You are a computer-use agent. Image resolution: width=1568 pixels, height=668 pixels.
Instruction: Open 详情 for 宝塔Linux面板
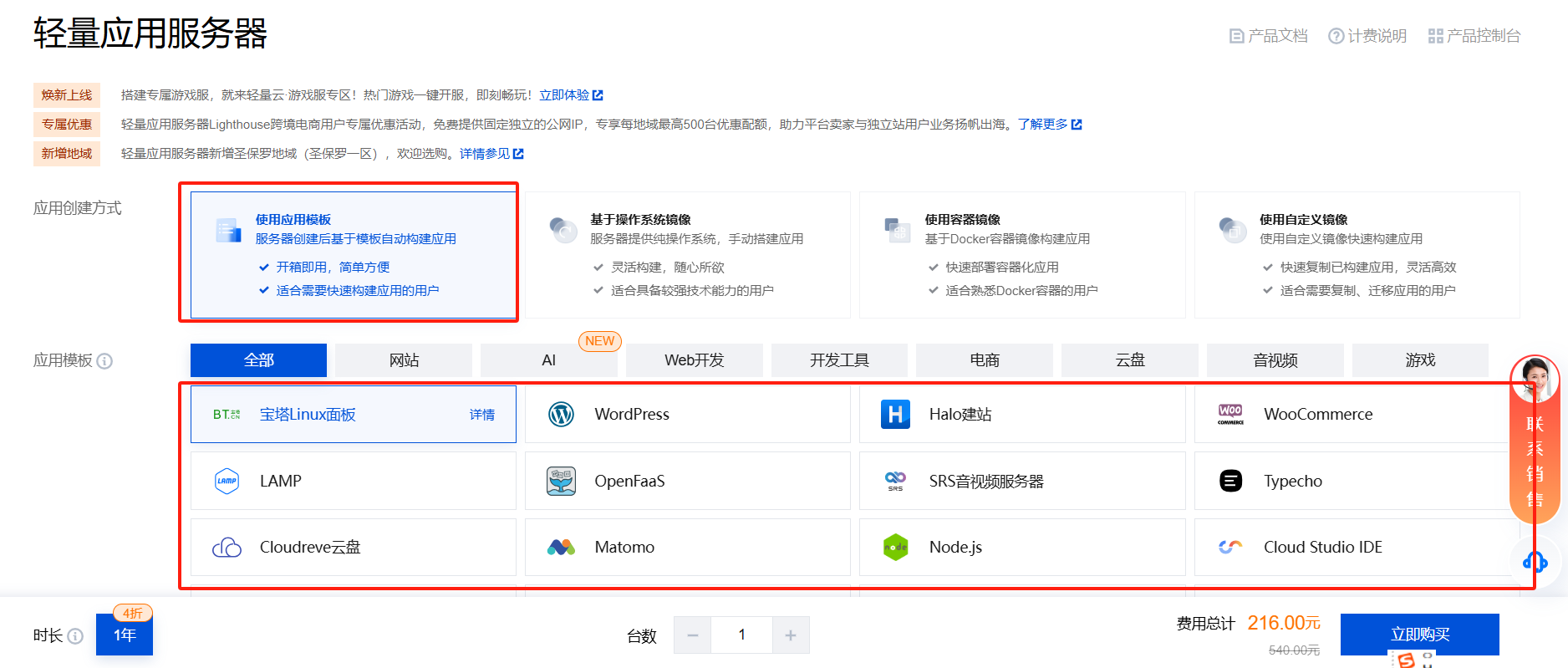(482, 415)
